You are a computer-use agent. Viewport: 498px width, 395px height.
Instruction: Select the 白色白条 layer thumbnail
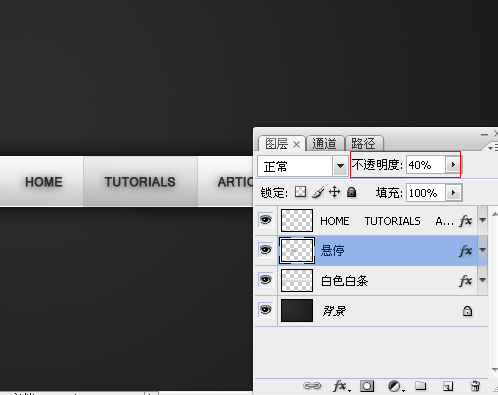pos(297,280)
